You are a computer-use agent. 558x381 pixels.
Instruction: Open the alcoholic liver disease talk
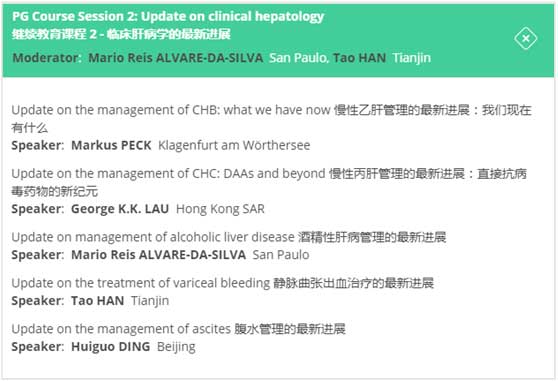pos(229,237)
